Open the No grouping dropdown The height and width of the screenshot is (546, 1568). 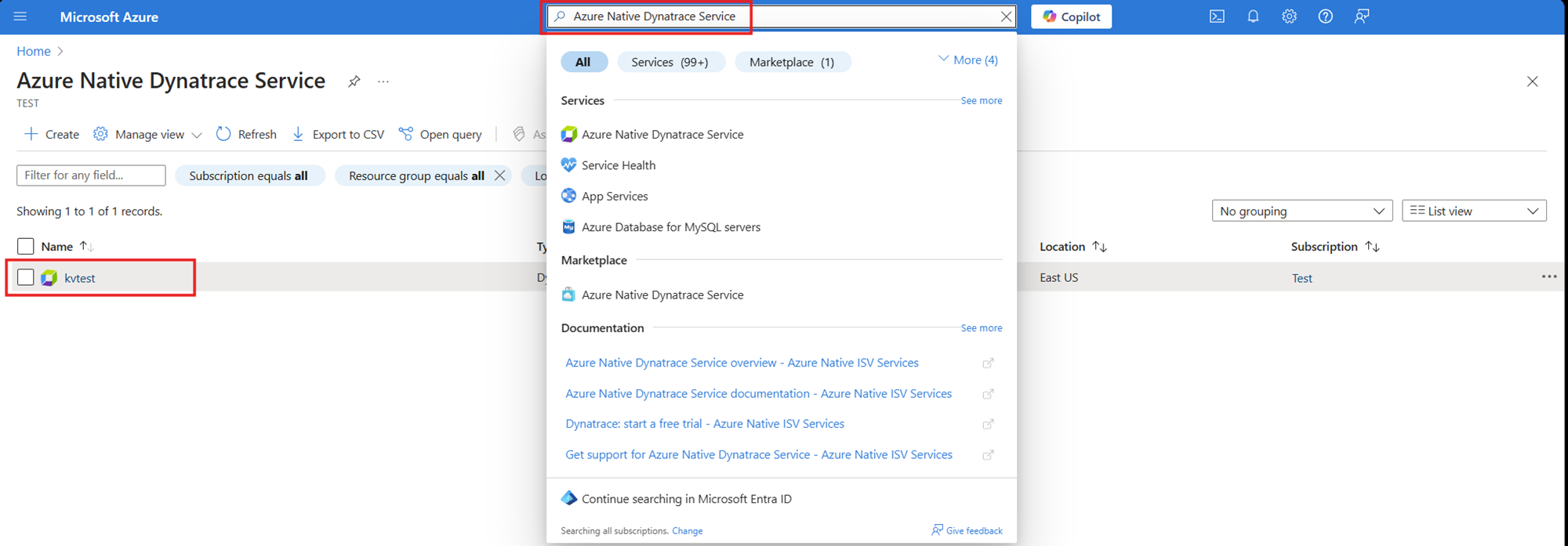pyautogui.click(x=1302, y=211)
